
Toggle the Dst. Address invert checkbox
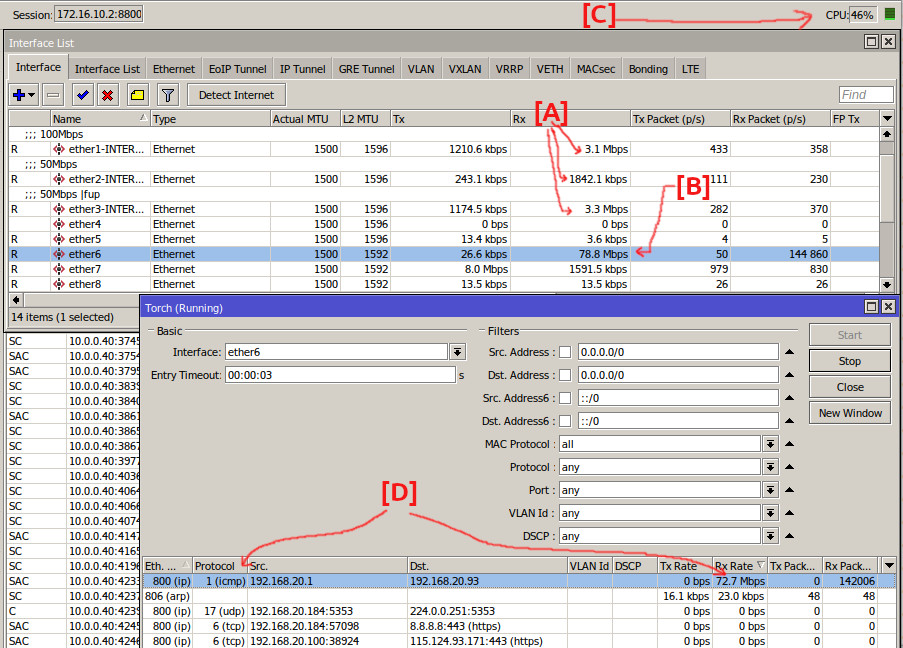[566, 375]
